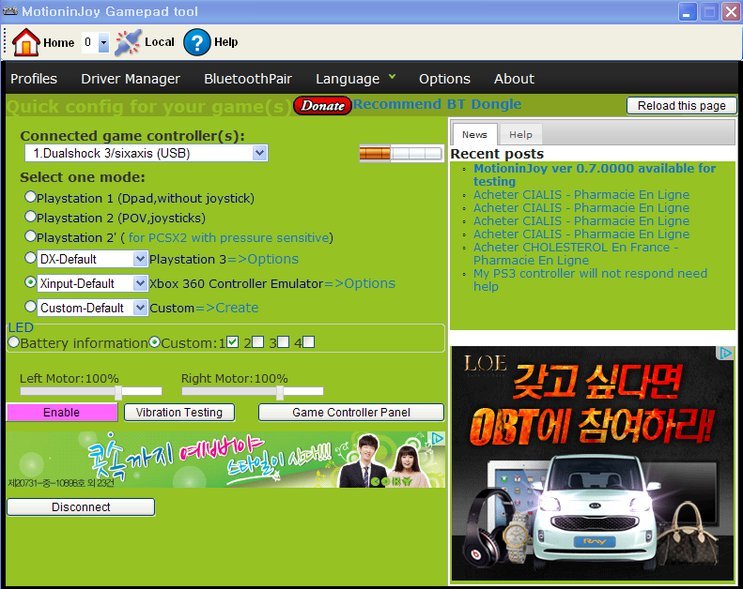Click the blue Help question mark icon

tap(197, 42)
